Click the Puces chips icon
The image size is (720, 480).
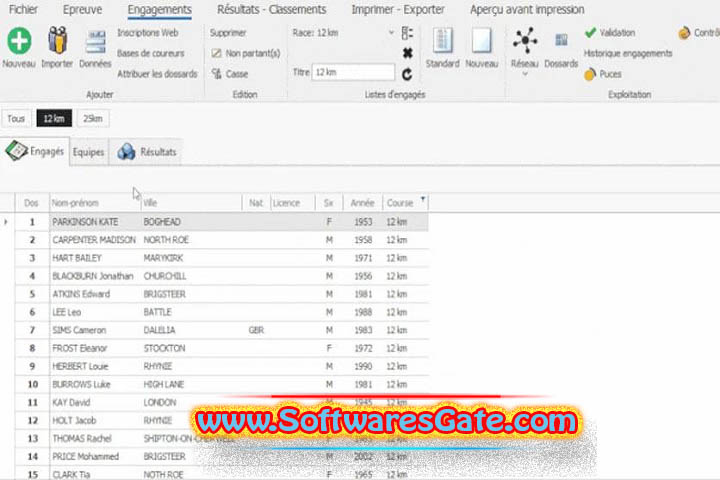(590, 74)
